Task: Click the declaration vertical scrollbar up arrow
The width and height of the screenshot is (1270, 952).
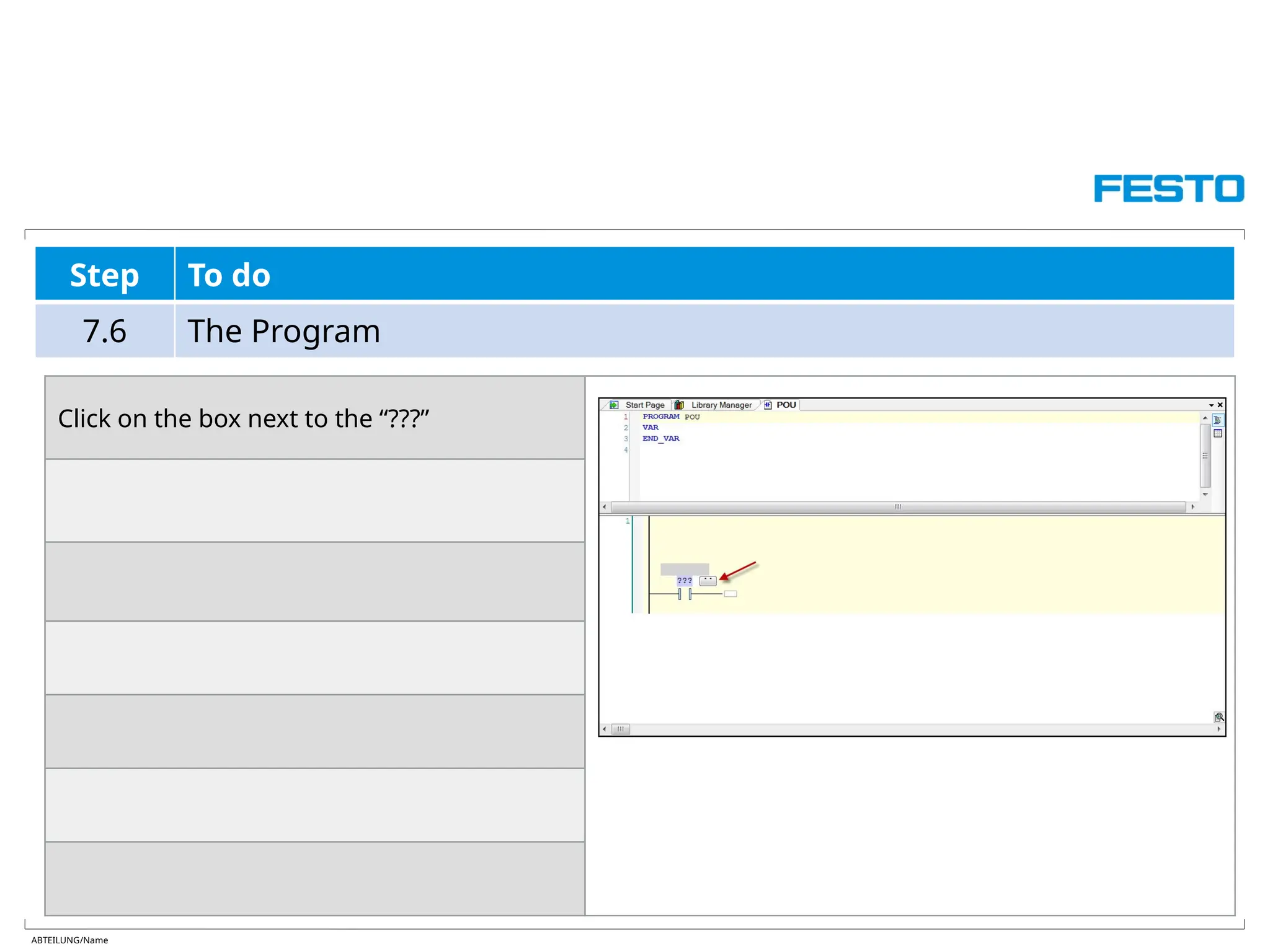Action: click(1205, 418)
